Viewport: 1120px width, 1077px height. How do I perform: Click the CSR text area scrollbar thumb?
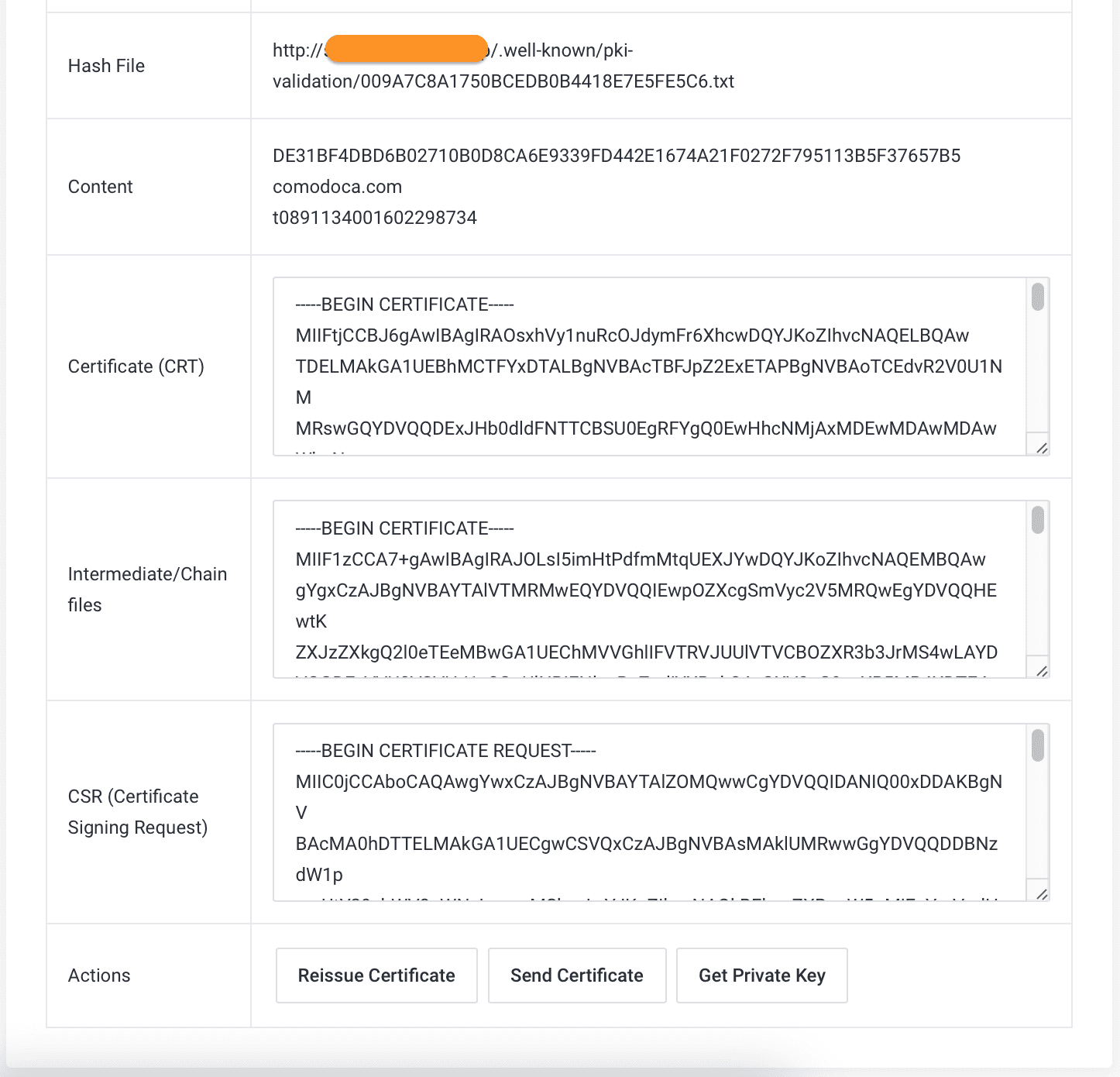(1038, 745)
